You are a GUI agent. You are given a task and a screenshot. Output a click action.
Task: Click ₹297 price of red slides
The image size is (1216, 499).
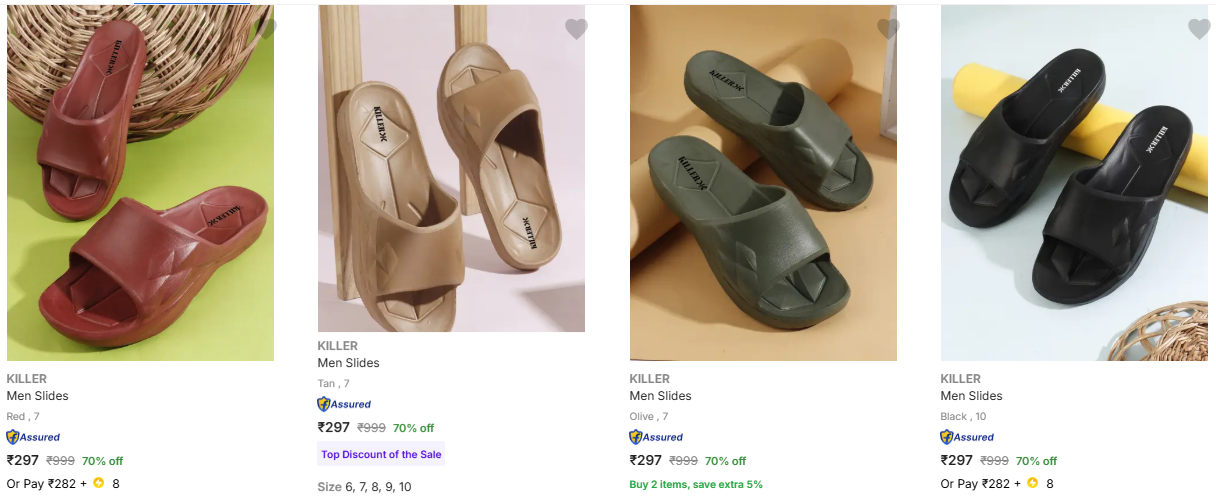click(x=23, y=461)
